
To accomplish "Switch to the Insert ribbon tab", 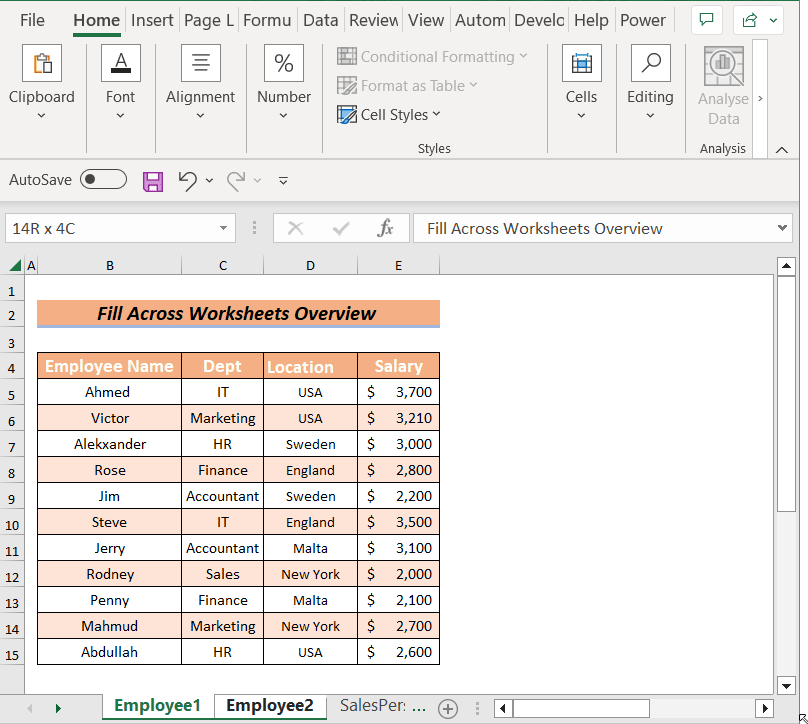I will pos(152,20).
